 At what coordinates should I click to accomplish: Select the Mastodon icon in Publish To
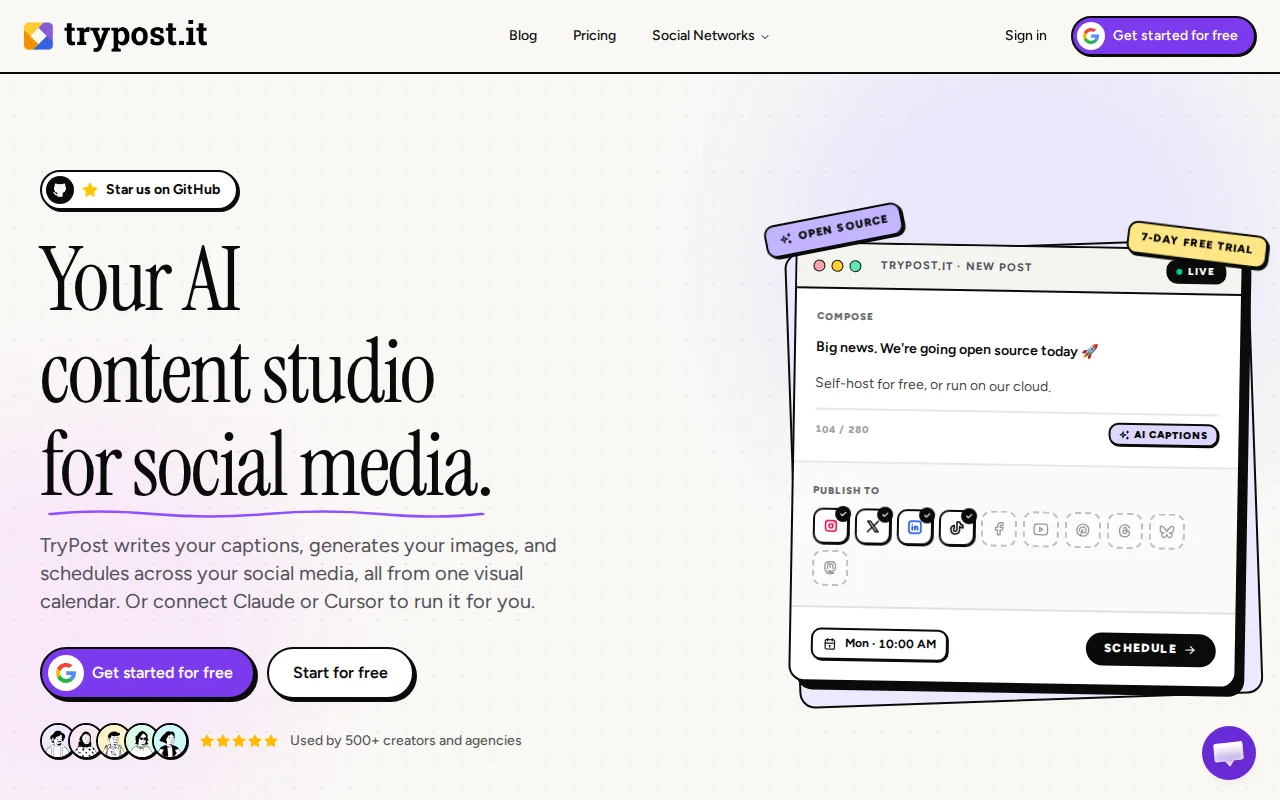pos(830,568)
